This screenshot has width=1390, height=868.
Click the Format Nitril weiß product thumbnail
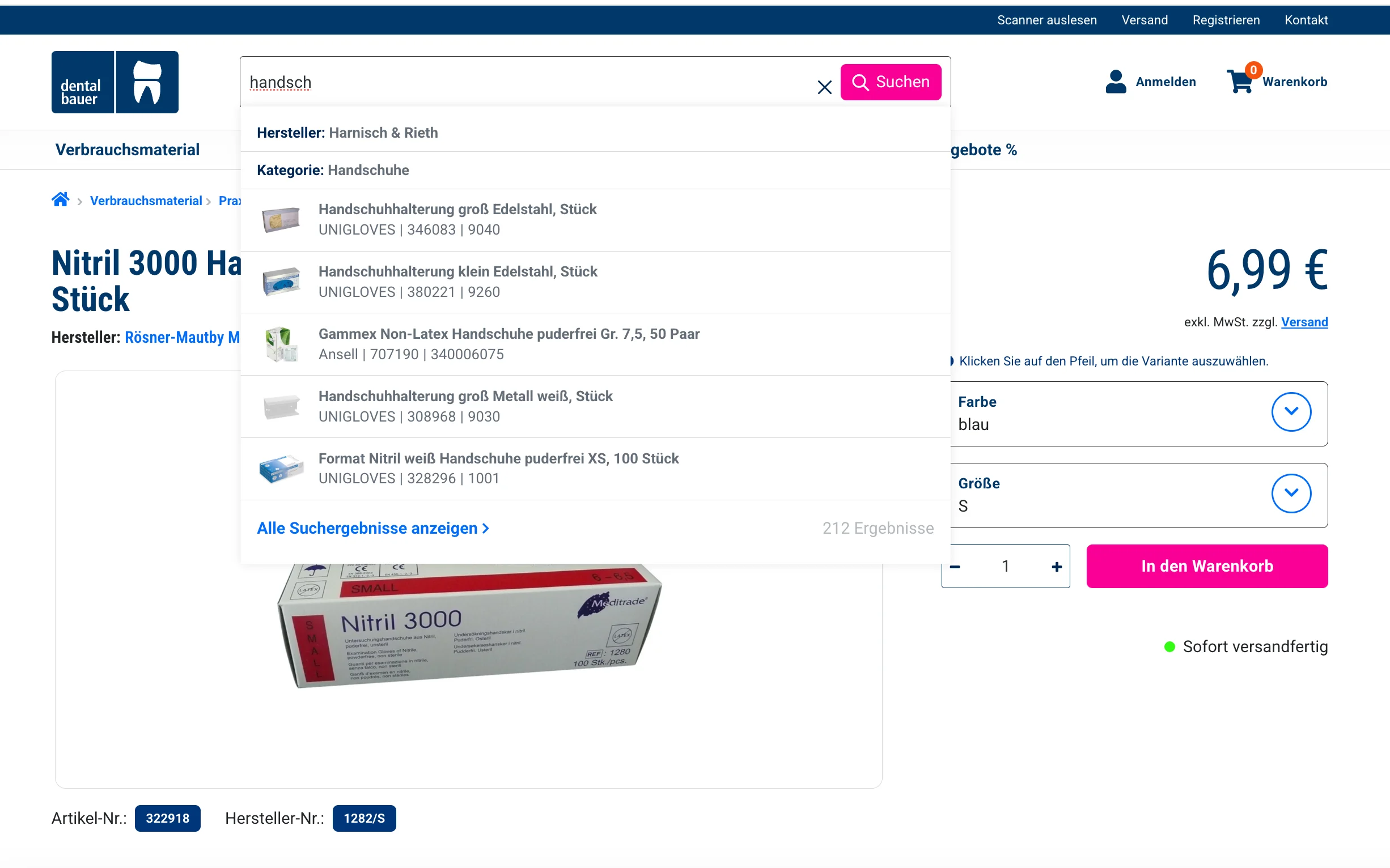[281, 469]
